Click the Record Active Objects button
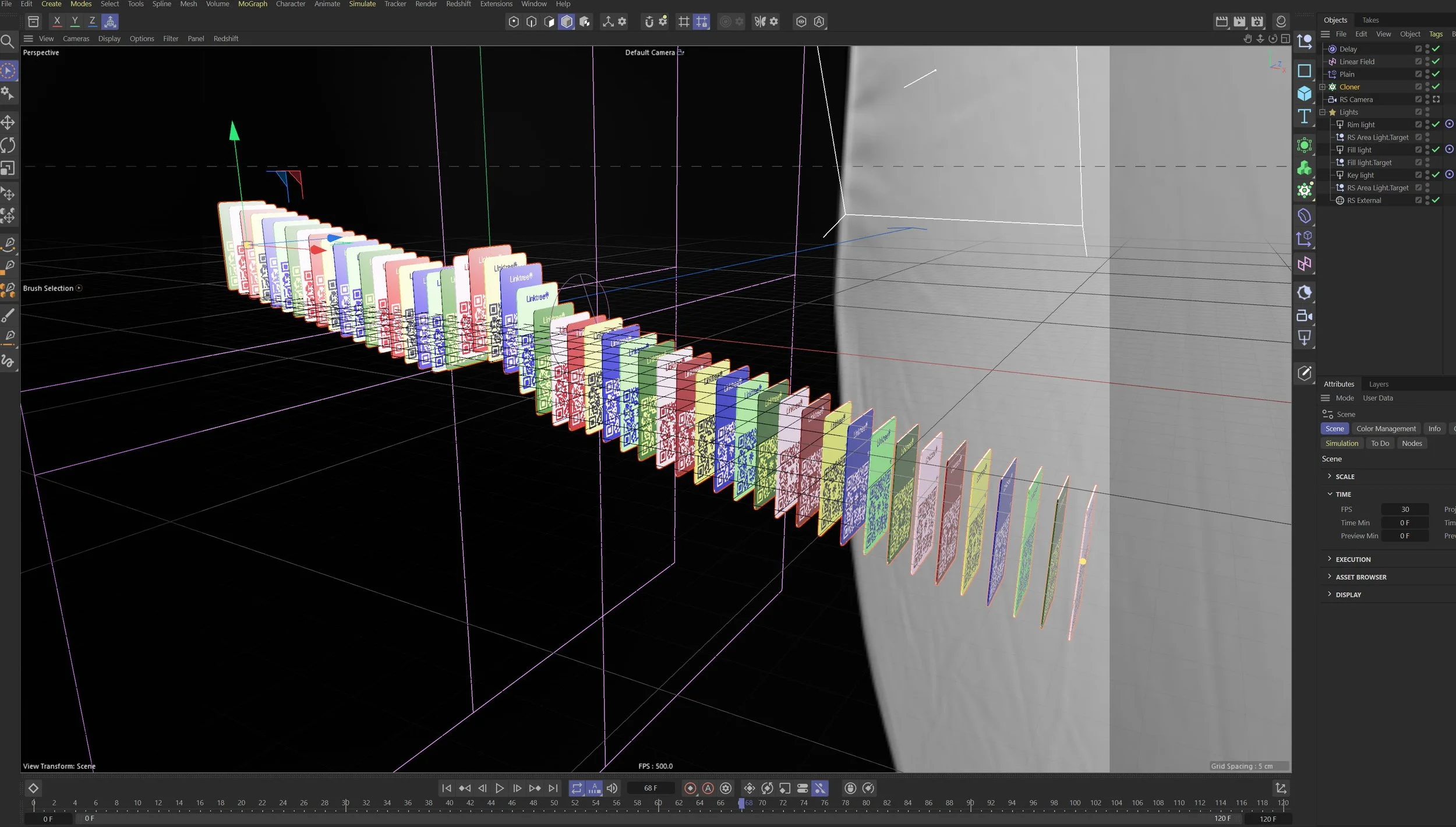Screen dimensions: 1456x827 tap(690, 788)
